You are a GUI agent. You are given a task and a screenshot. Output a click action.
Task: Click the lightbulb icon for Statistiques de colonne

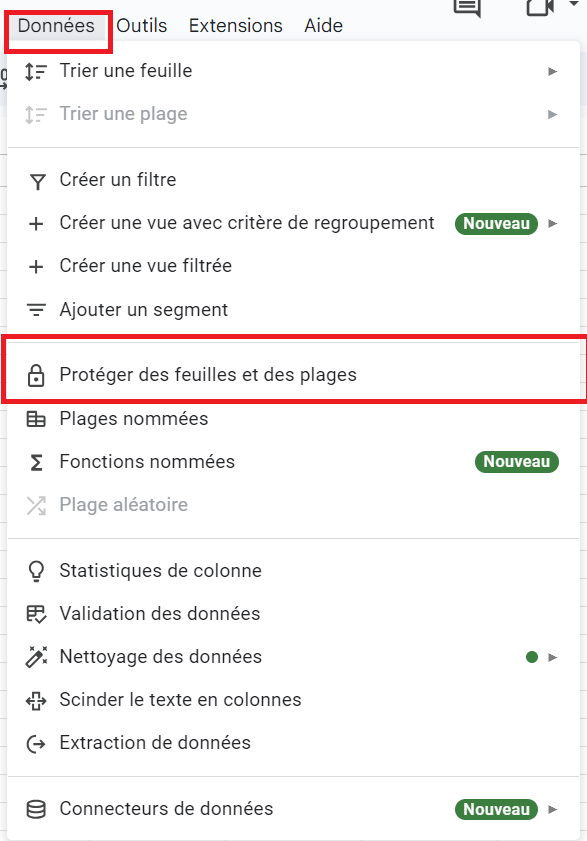pos(36,571)
